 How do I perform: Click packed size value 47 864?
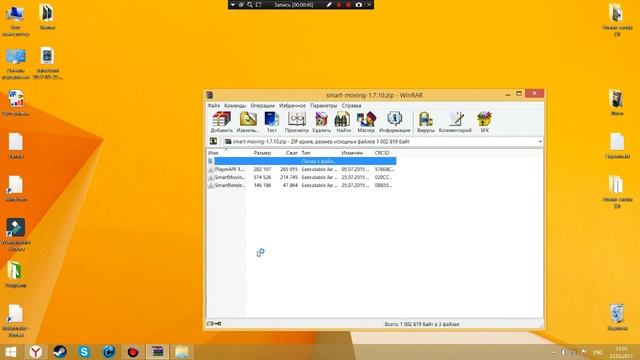(x=291, y=185)
